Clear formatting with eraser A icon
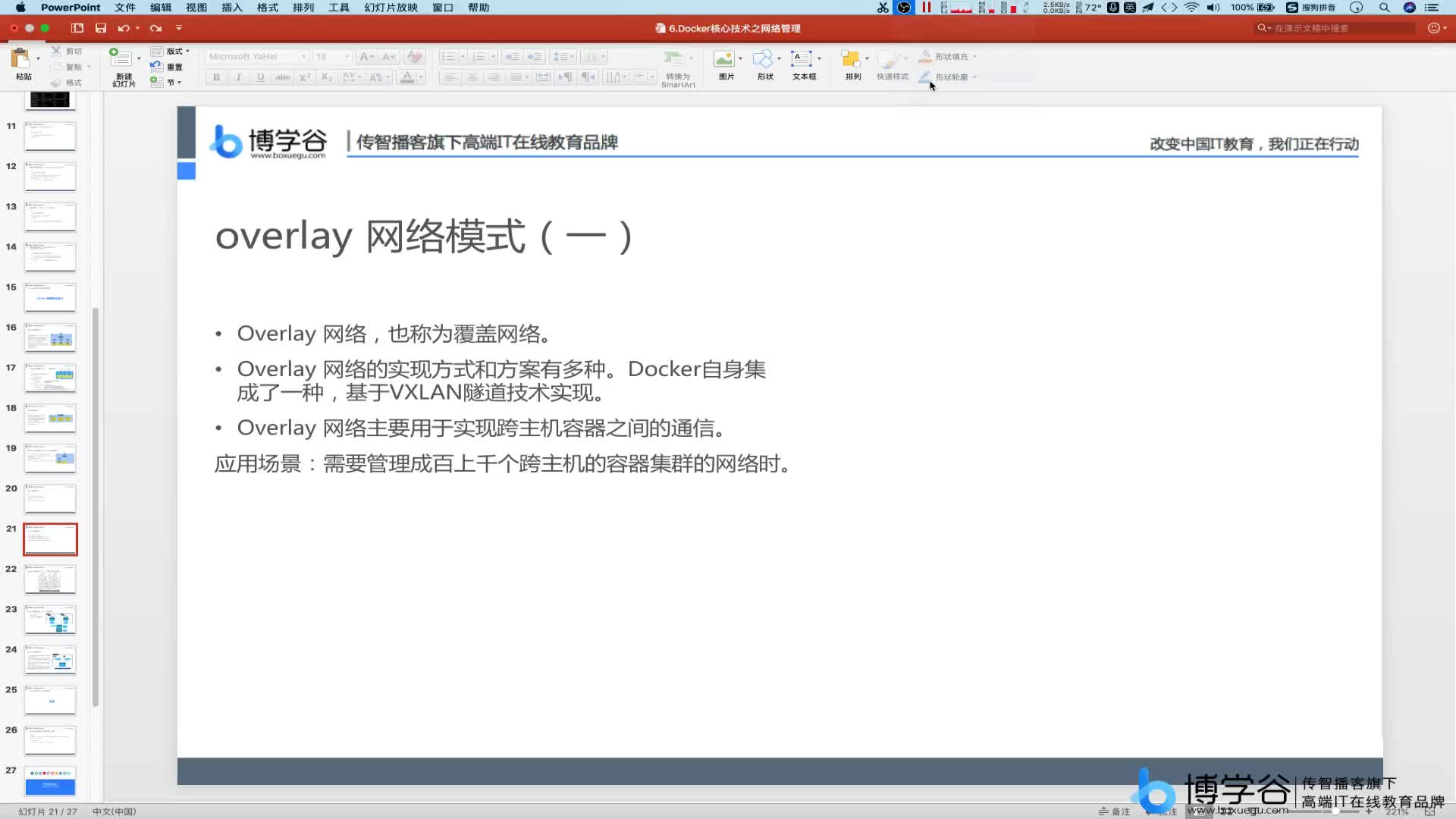 point(415,57)
